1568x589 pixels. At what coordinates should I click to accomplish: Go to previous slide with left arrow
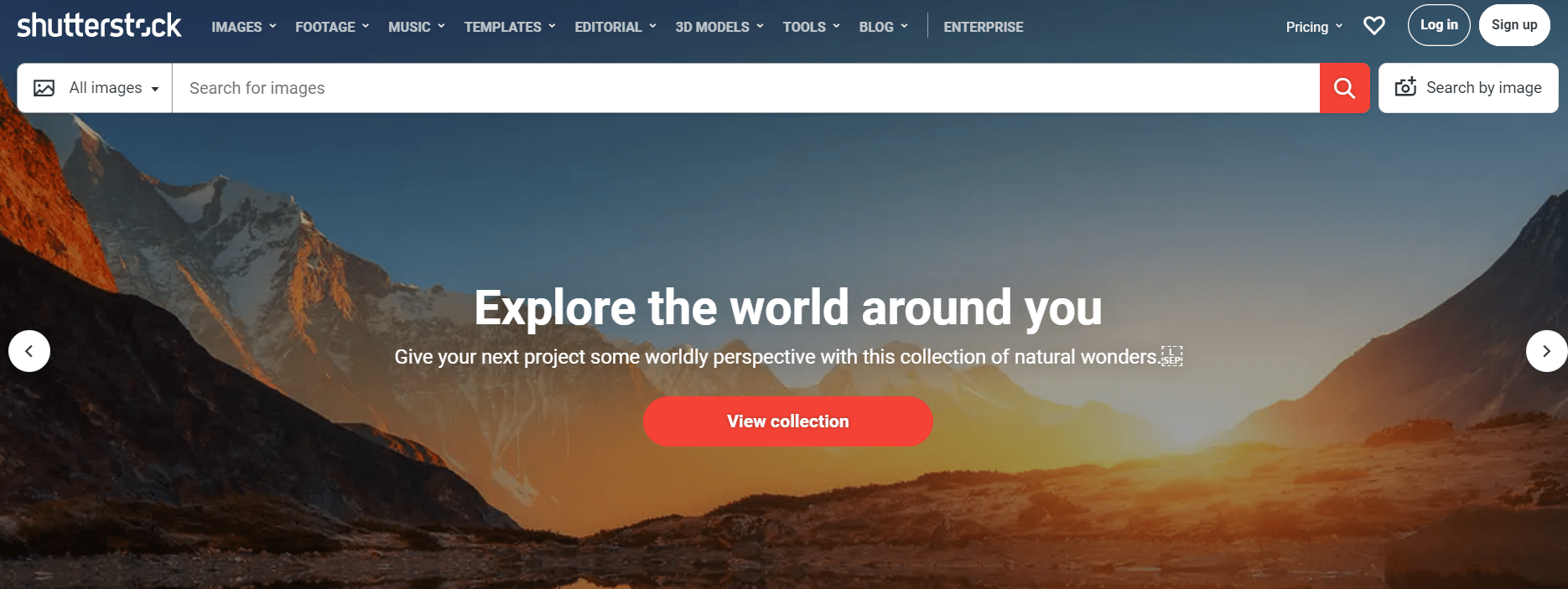click(29, 351)
